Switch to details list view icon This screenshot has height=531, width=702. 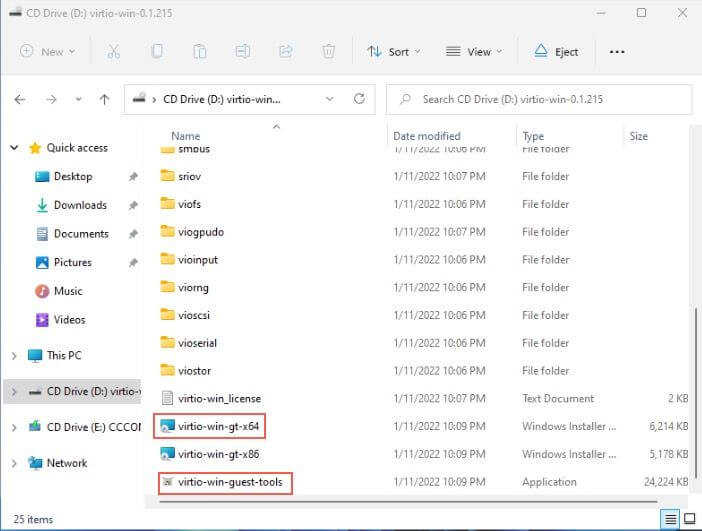tap(669, 519)
